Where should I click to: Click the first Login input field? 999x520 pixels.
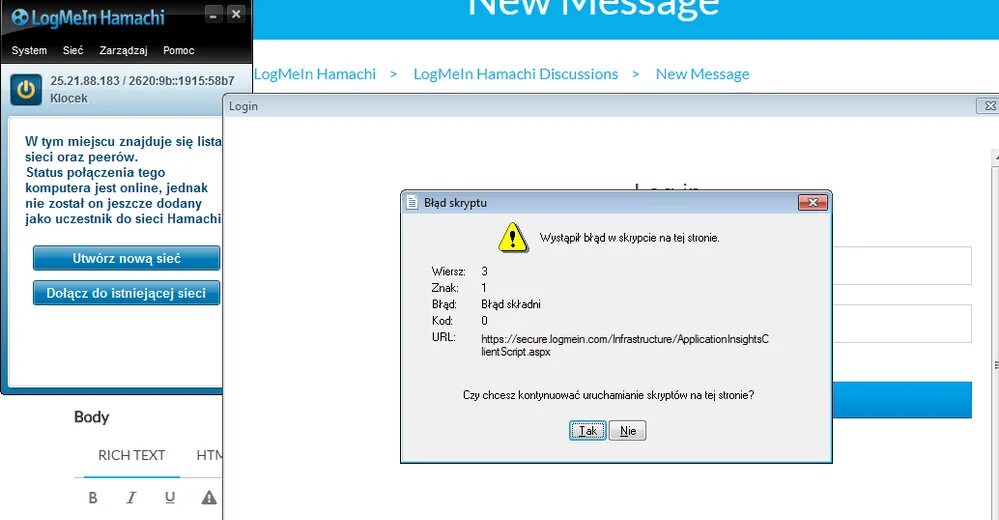tap(902, 266)
